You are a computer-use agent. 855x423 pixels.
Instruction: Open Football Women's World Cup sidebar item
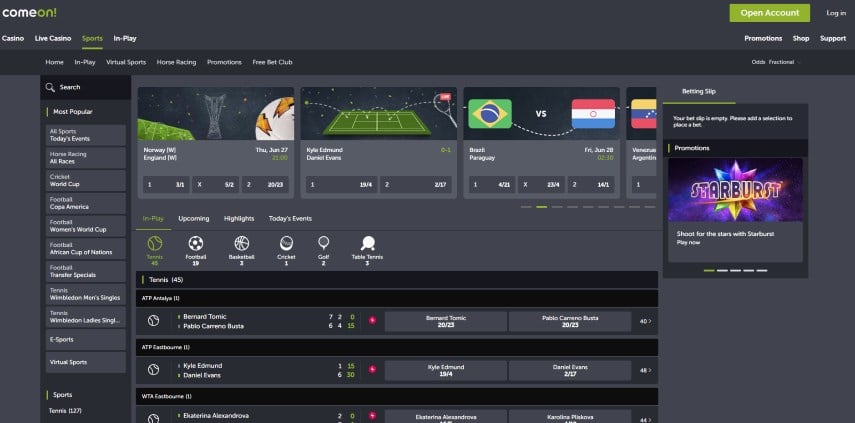click(x=86, y=226)
